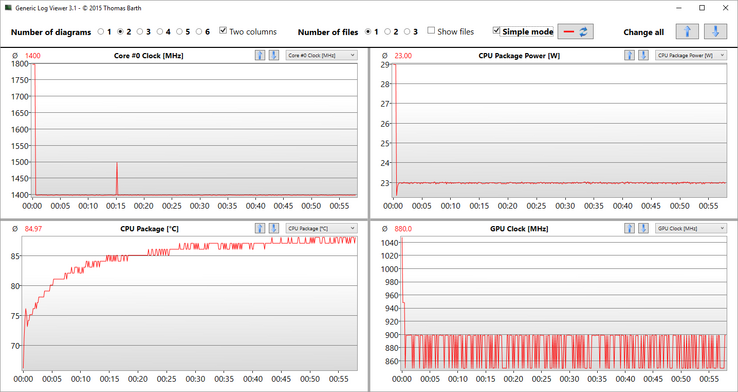Open the GPU Clock sensor dropdown
This screenshot has height=392, width=738.
pos(691,228)
